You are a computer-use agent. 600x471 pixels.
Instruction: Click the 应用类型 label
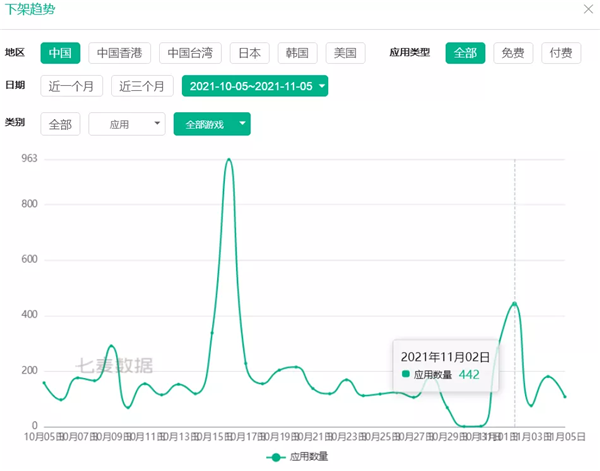410,52
